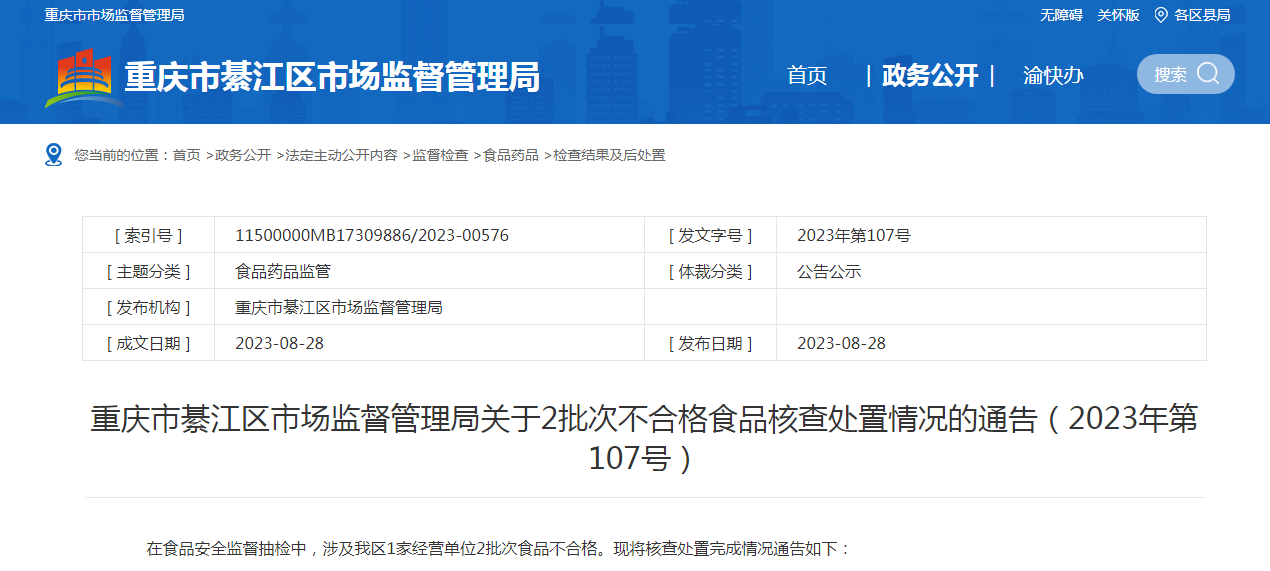Switch to 关怀版 care version
The image size is (1270, 571).
coord(1118,15)
